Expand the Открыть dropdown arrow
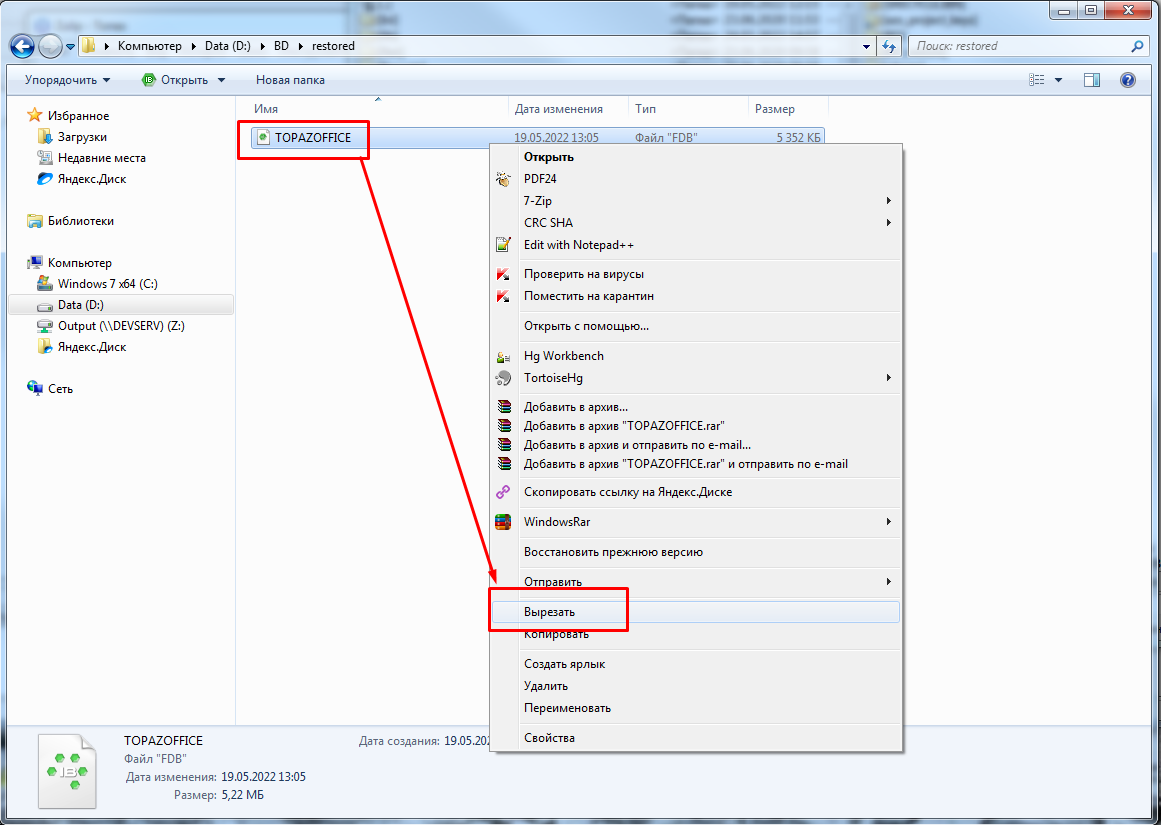 coord(221,80)
